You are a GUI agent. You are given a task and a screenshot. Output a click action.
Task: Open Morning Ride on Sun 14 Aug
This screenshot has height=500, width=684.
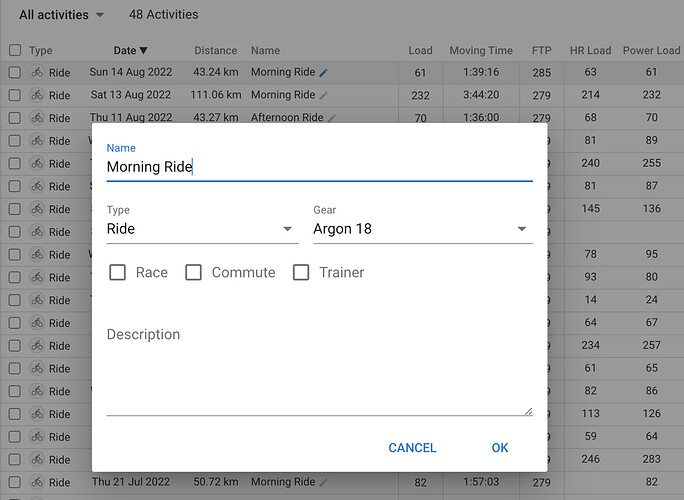[283, 72]
